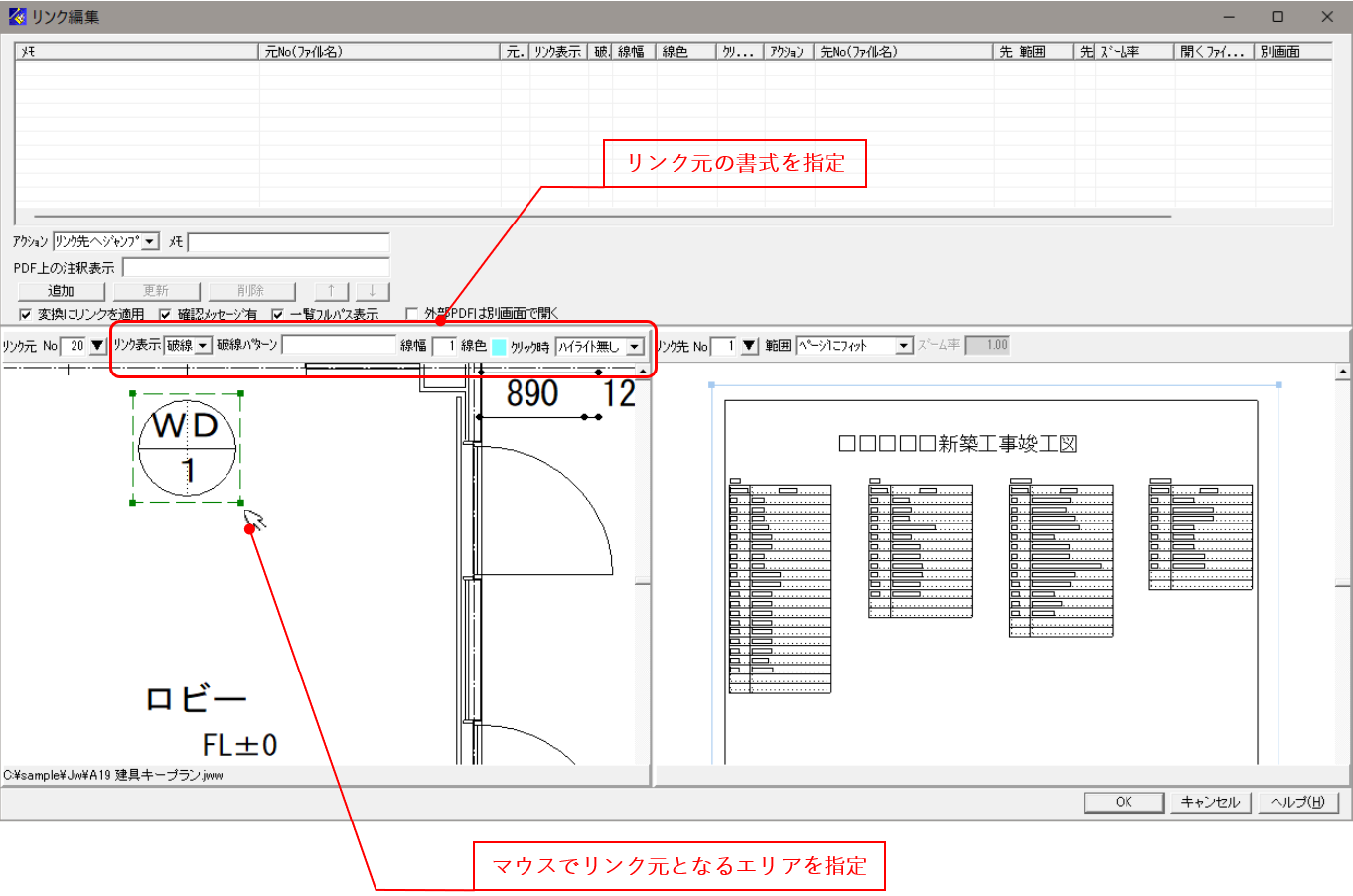
Task: Enable 外部PDFは別画面で開く checkbox
Action: (410, 313)
